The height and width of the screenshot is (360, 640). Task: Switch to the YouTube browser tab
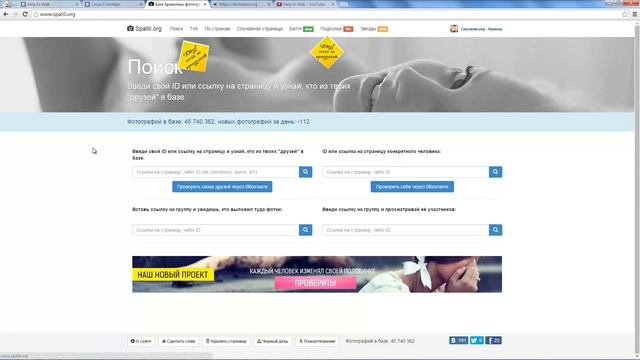click(304, 4)
